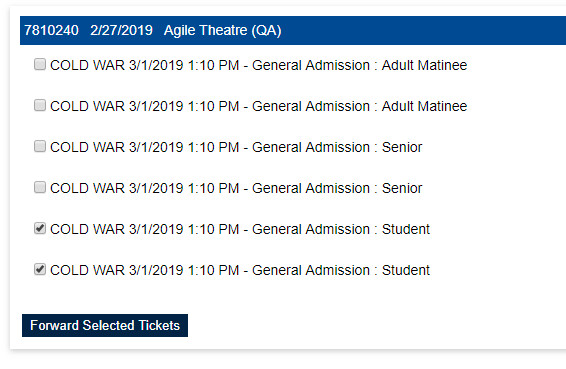The image size is (566, 369).
Task: Click '1:10 PM' showtime in first Senior row
Action: coord(213,147)
